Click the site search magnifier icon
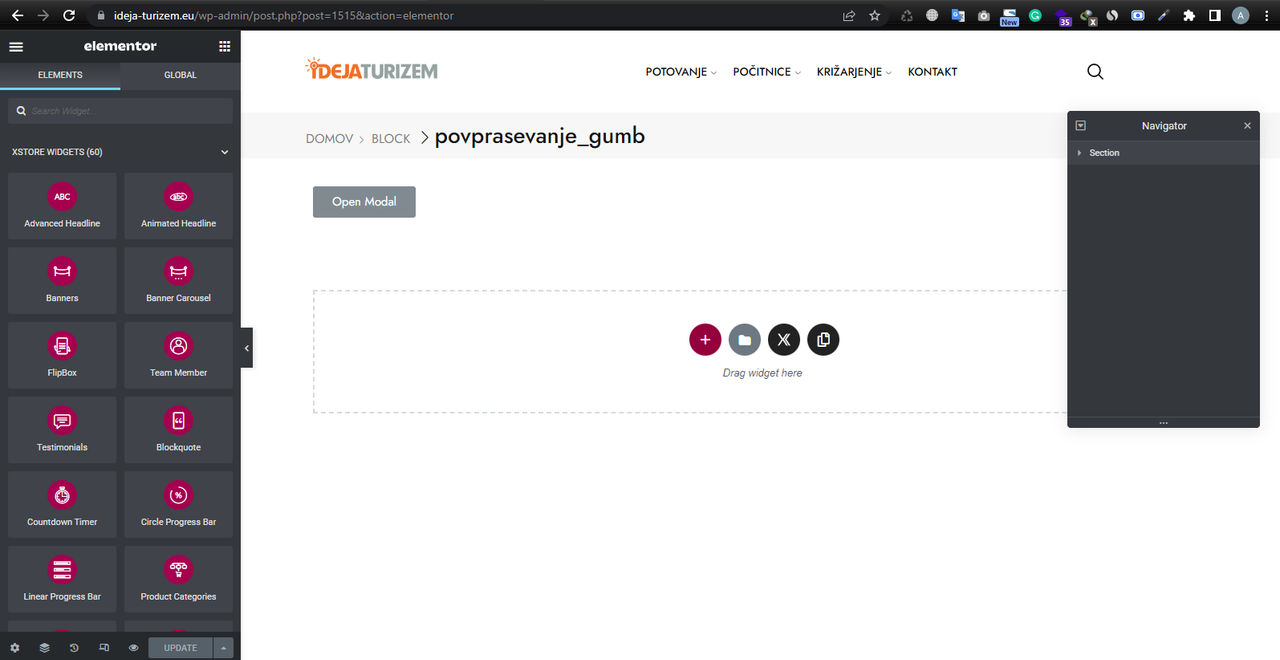The height and width of the screenshot is (660, 1280). [1095, 72]
